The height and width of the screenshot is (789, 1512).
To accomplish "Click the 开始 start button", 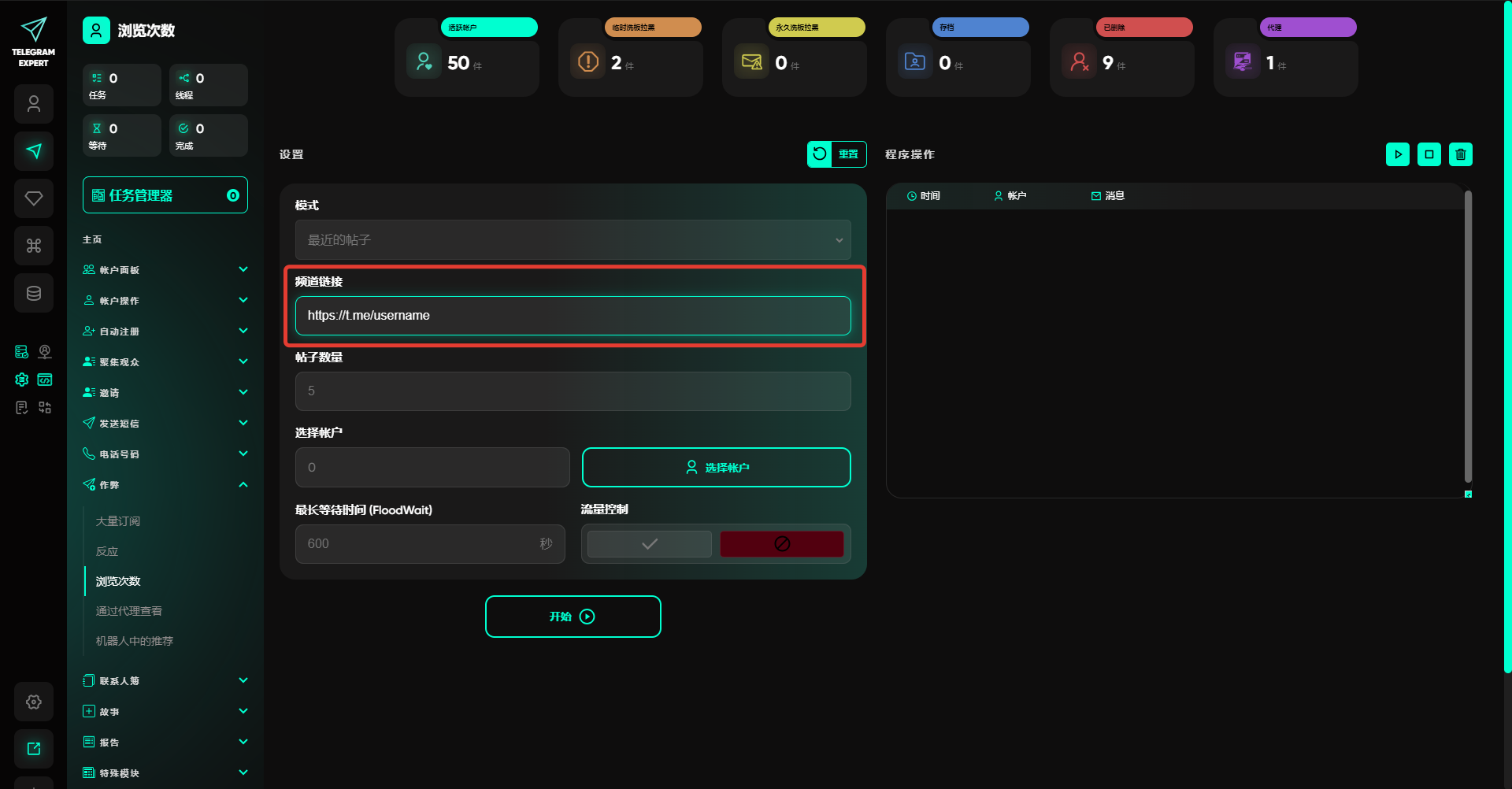I will click(x=573, y=617).
